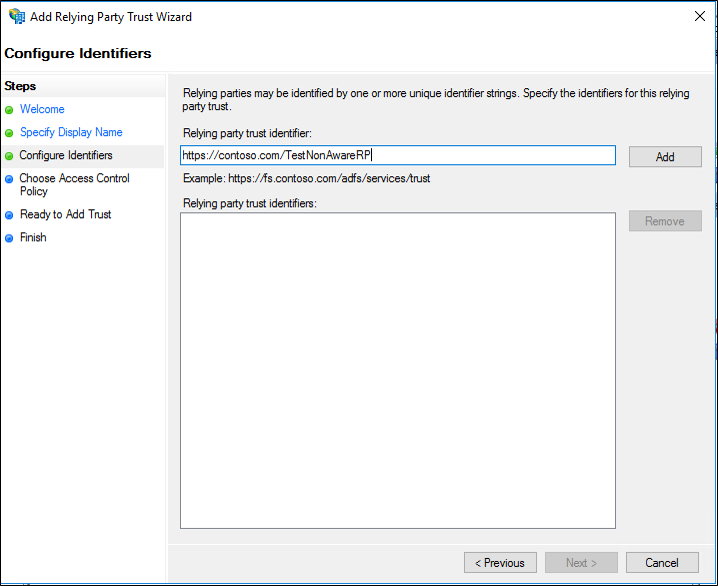Click blue status dot beside Ready to Add Trust
This screenshot has width=718, height=586.
pyautogui.click(x=9, y=215)
